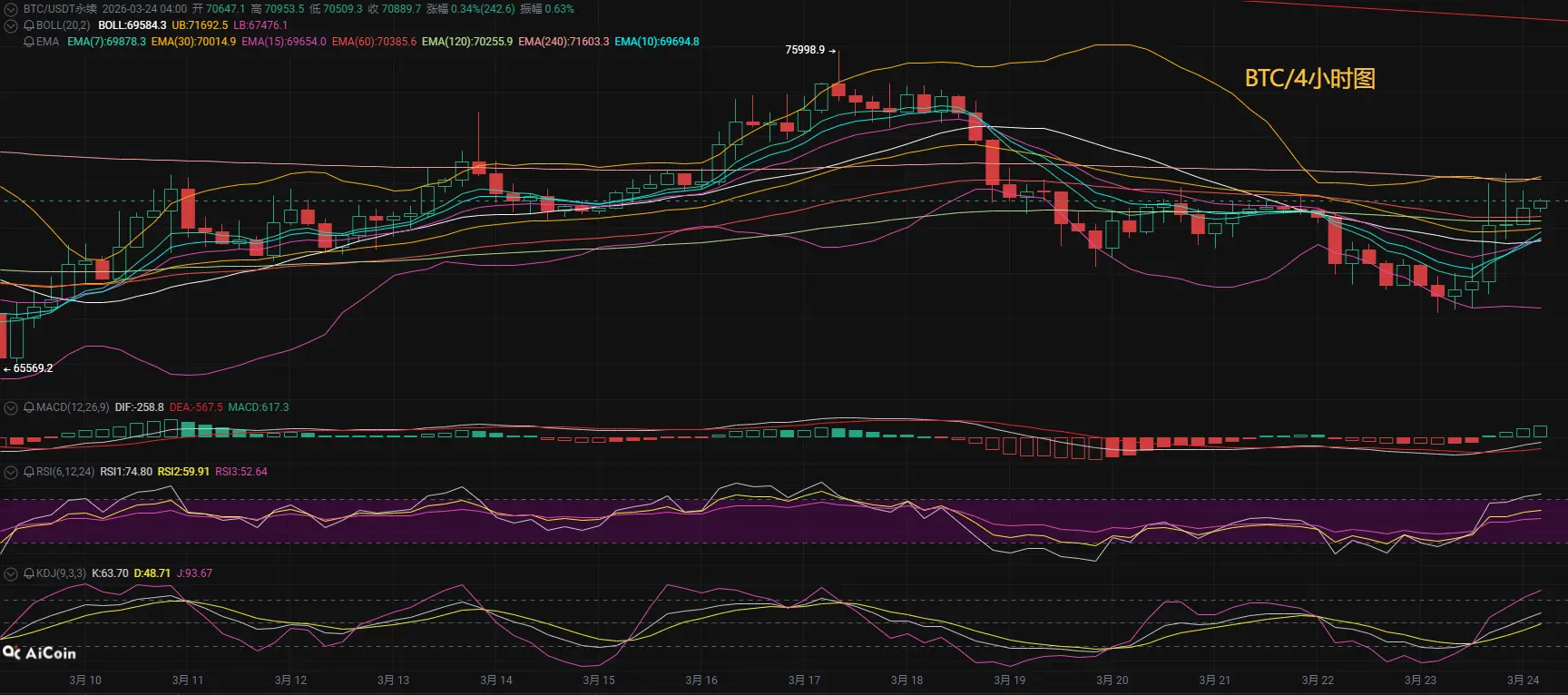Click the 65569.2 low price marker
The height and width of the screenshot is (695, 1568).
[x=28, y=368]
